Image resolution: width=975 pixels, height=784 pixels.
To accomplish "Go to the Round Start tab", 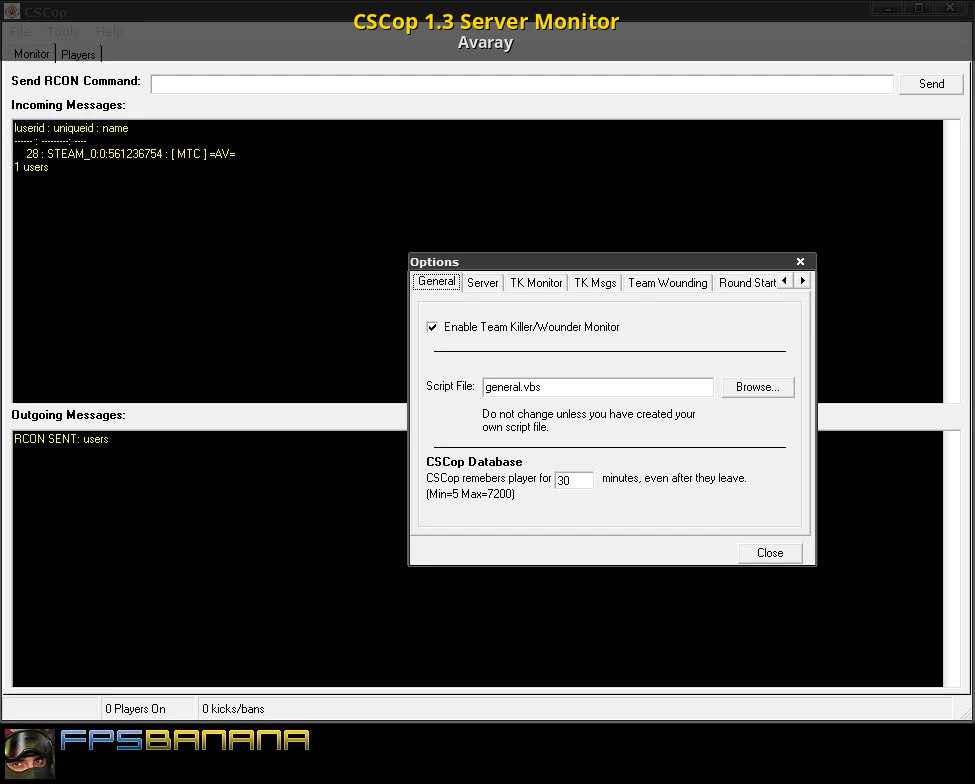I will coord(747,283).
